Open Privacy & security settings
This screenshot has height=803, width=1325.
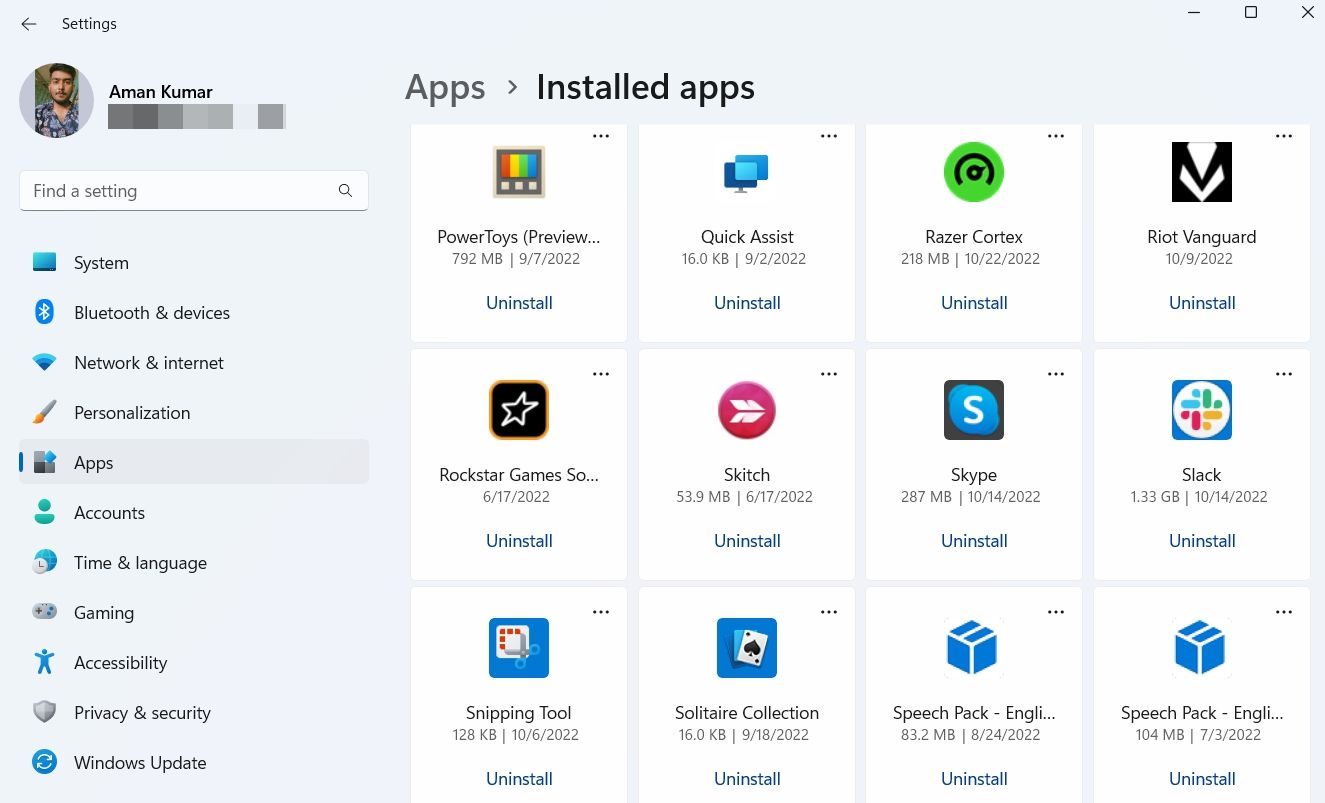[194, 713]
